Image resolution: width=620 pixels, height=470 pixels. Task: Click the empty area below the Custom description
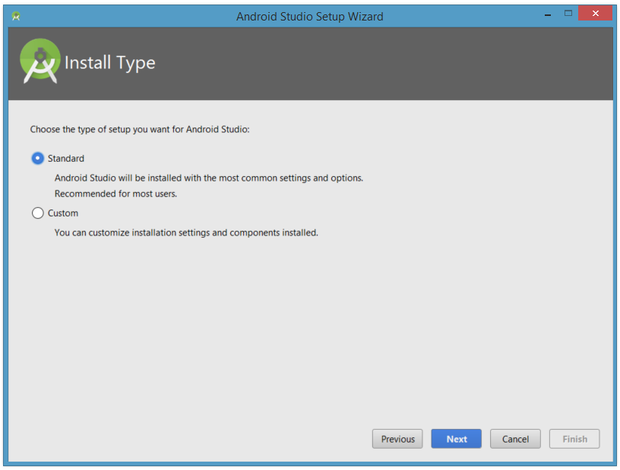[x=310, y=330]
